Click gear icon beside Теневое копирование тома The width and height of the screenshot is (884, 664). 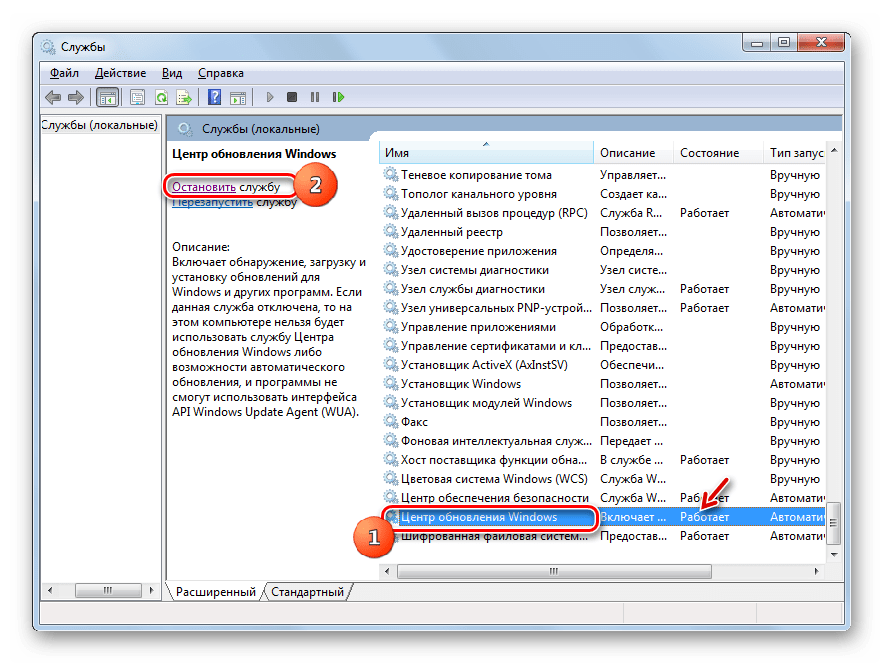tap(391, 174)
